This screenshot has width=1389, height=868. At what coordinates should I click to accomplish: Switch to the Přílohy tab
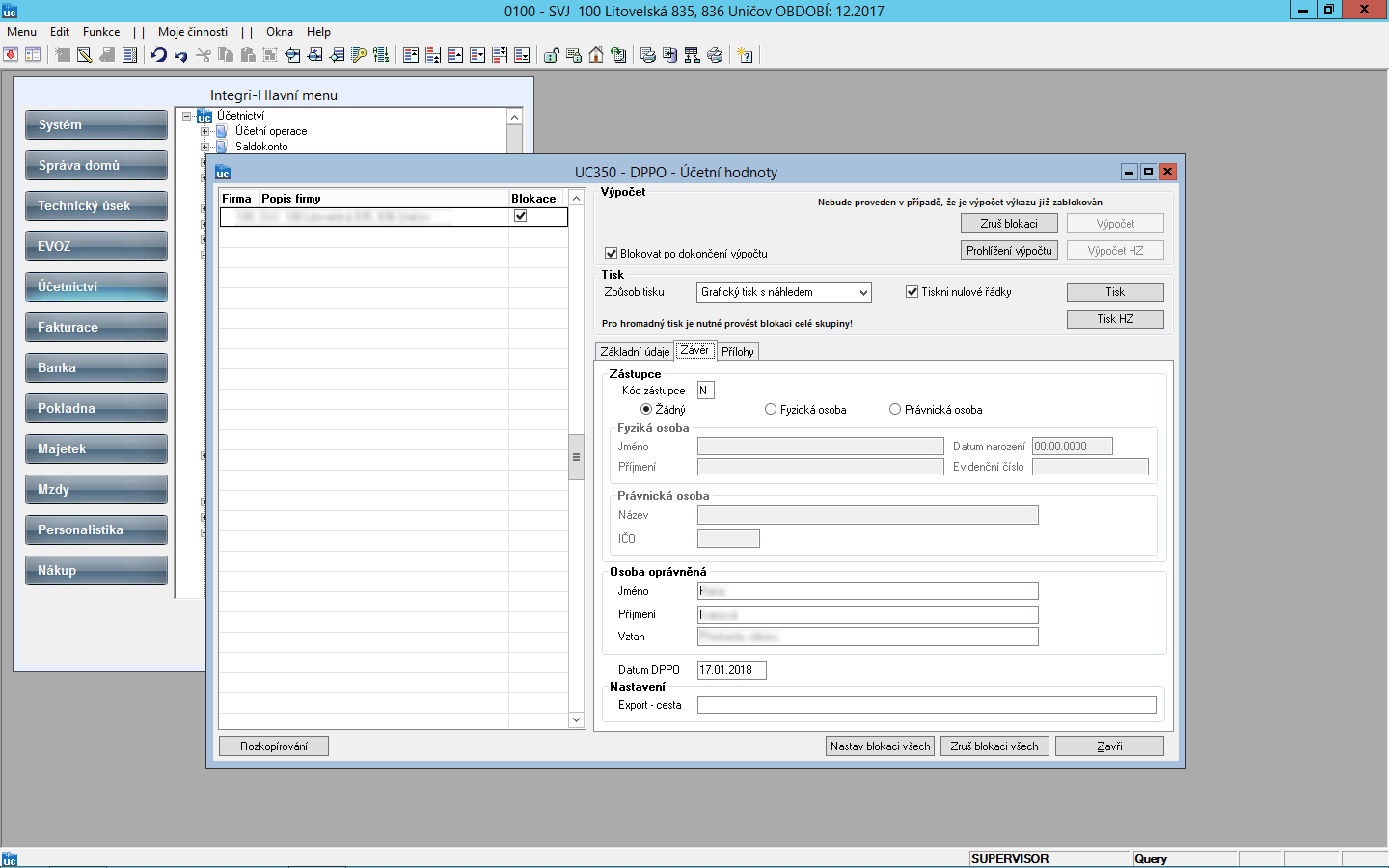738,352
